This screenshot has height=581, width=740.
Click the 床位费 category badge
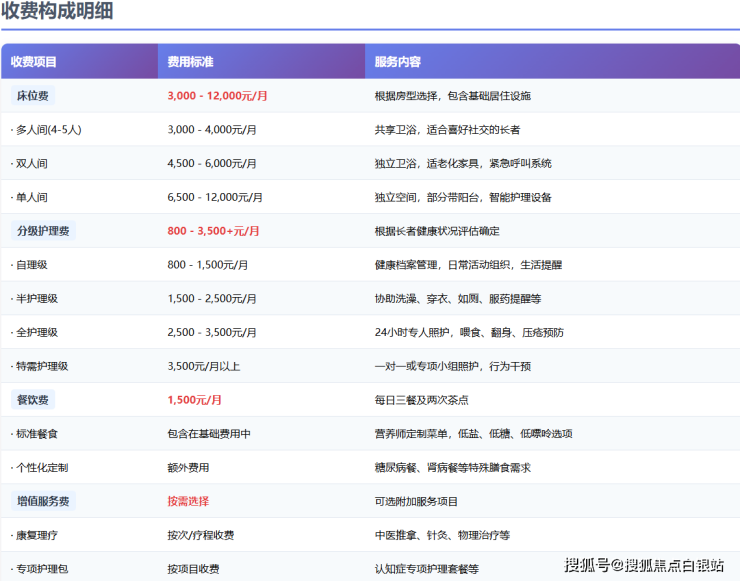pyautogui.click(x=33, y=96)
